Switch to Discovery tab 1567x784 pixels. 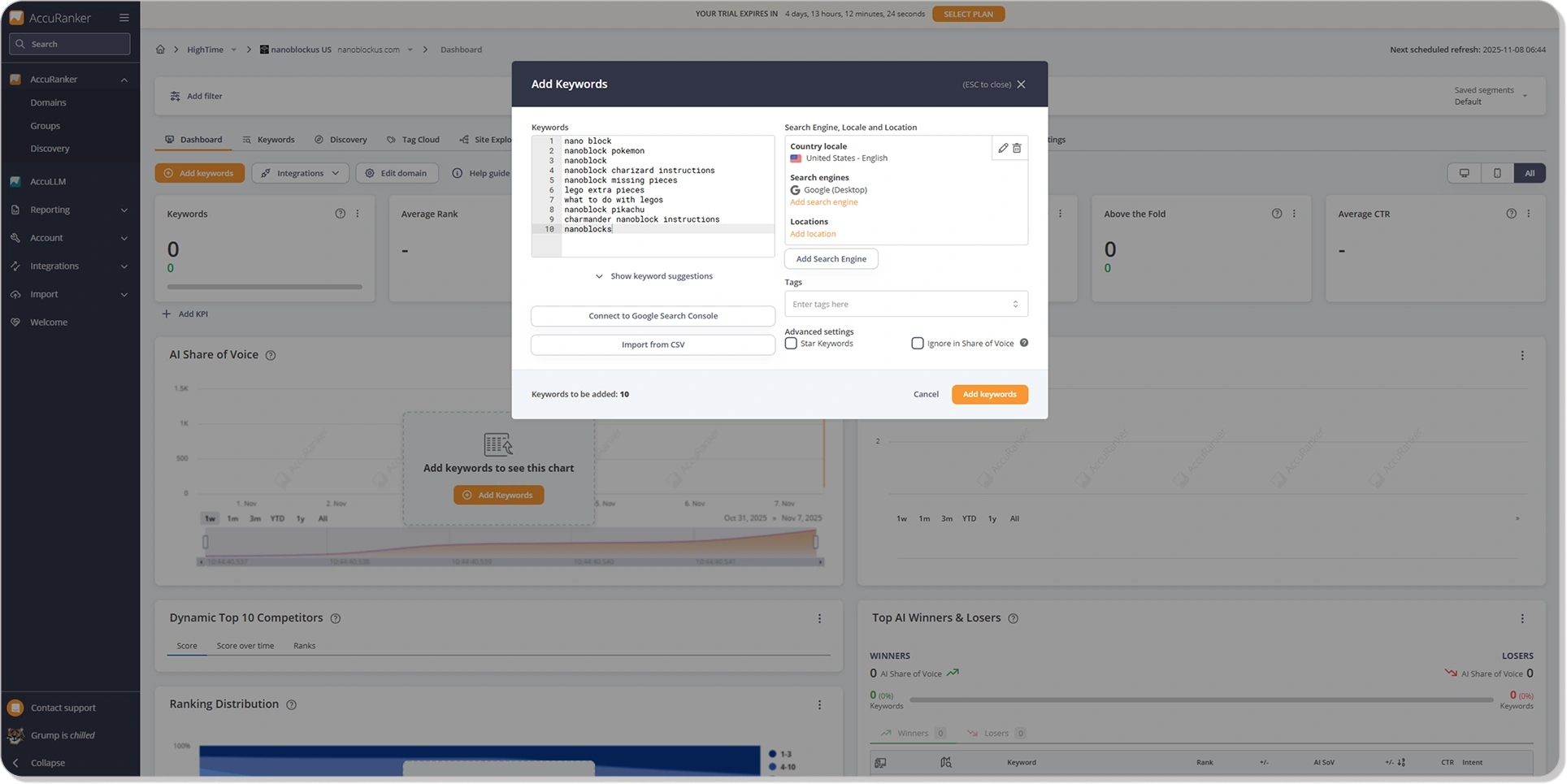point(341,140)
